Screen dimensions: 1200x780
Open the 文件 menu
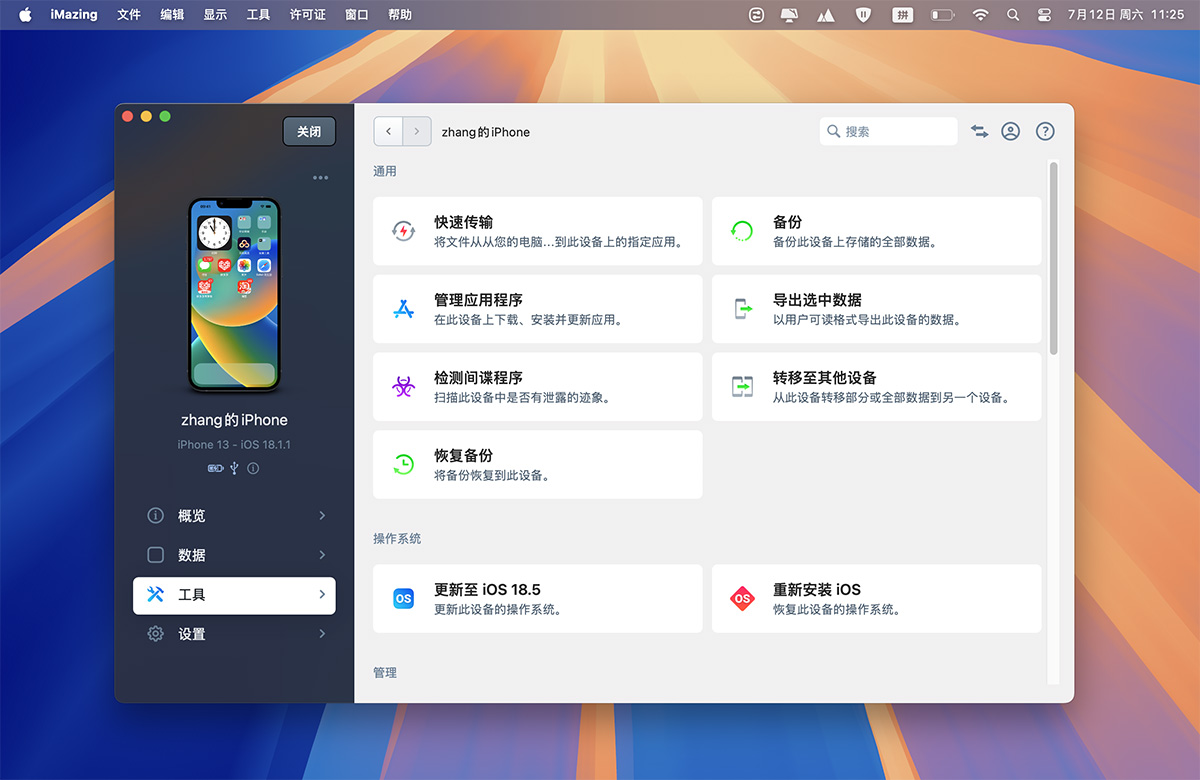[x=129, y=15]
